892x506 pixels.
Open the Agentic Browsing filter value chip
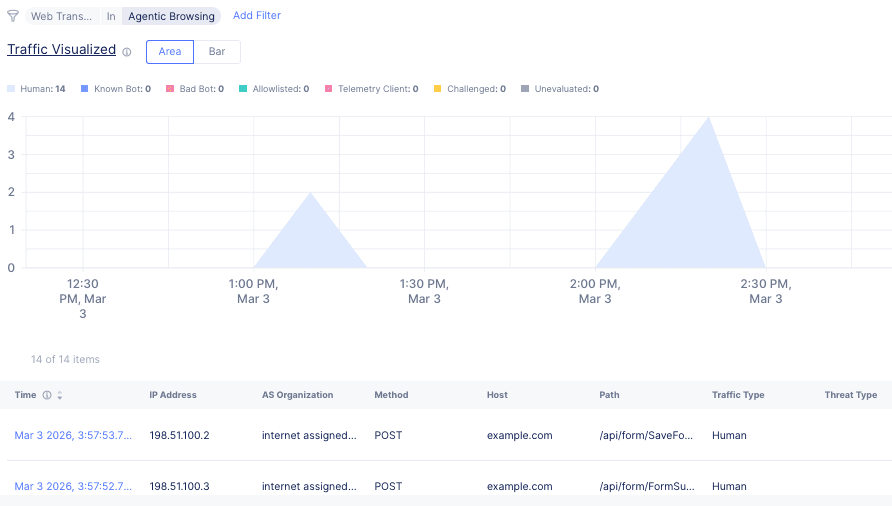click(x=171, y=17)
